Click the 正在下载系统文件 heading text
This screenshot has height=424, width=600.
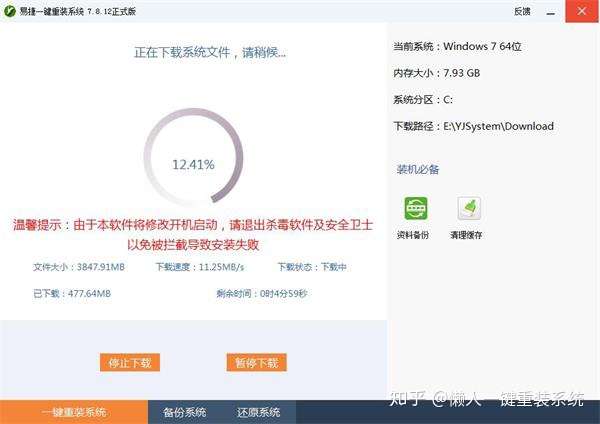[210, 52]
